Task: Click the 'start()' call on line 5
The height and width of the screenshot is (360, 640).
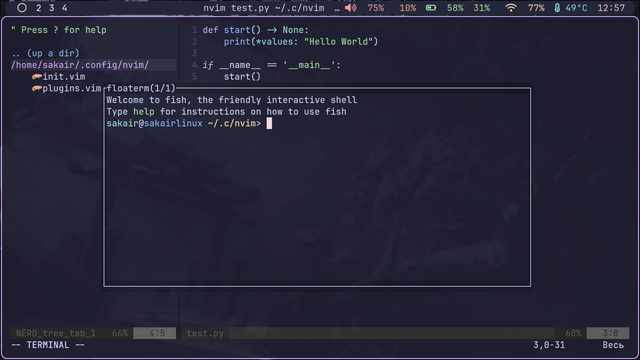Action: tap(242, 76)
